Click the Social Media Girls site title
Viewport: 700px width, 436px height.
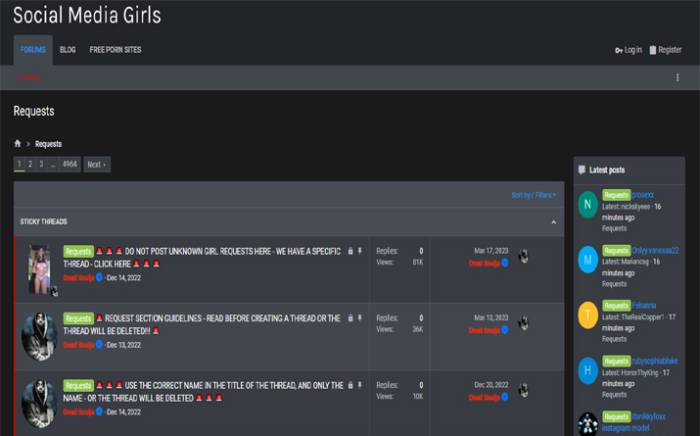(87, 15)
